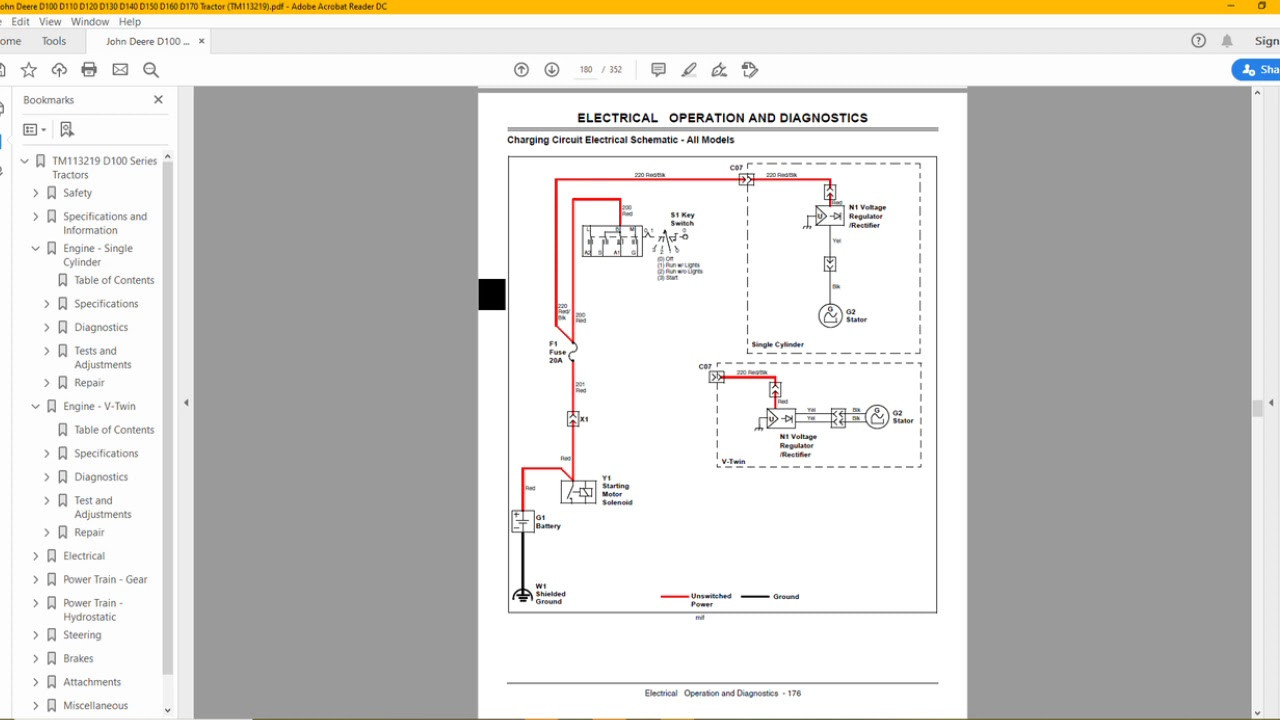
Task: Open the Safety bookmark
Action: [77, 193]
